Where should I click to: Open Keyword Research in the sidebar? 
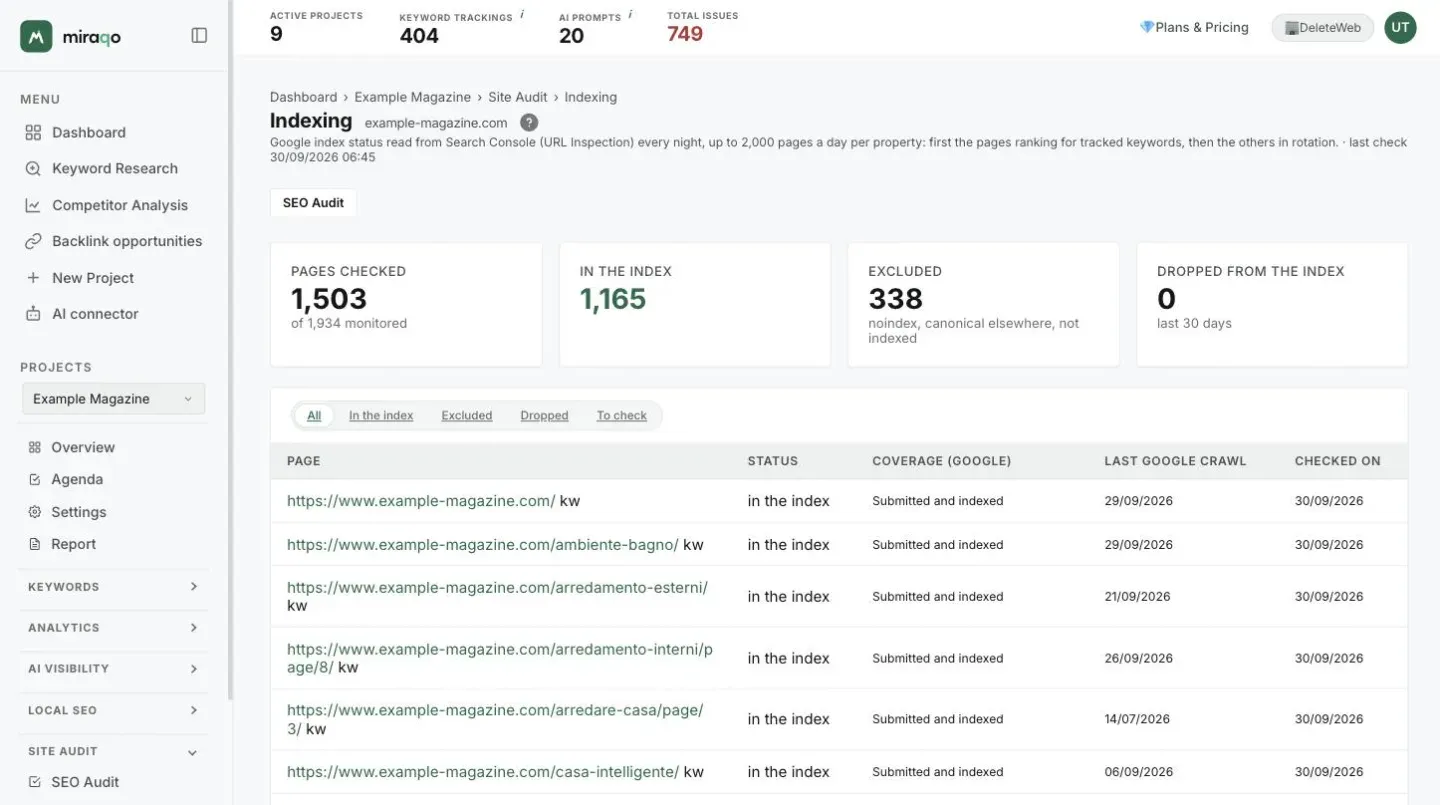click(x=101, y=168)
